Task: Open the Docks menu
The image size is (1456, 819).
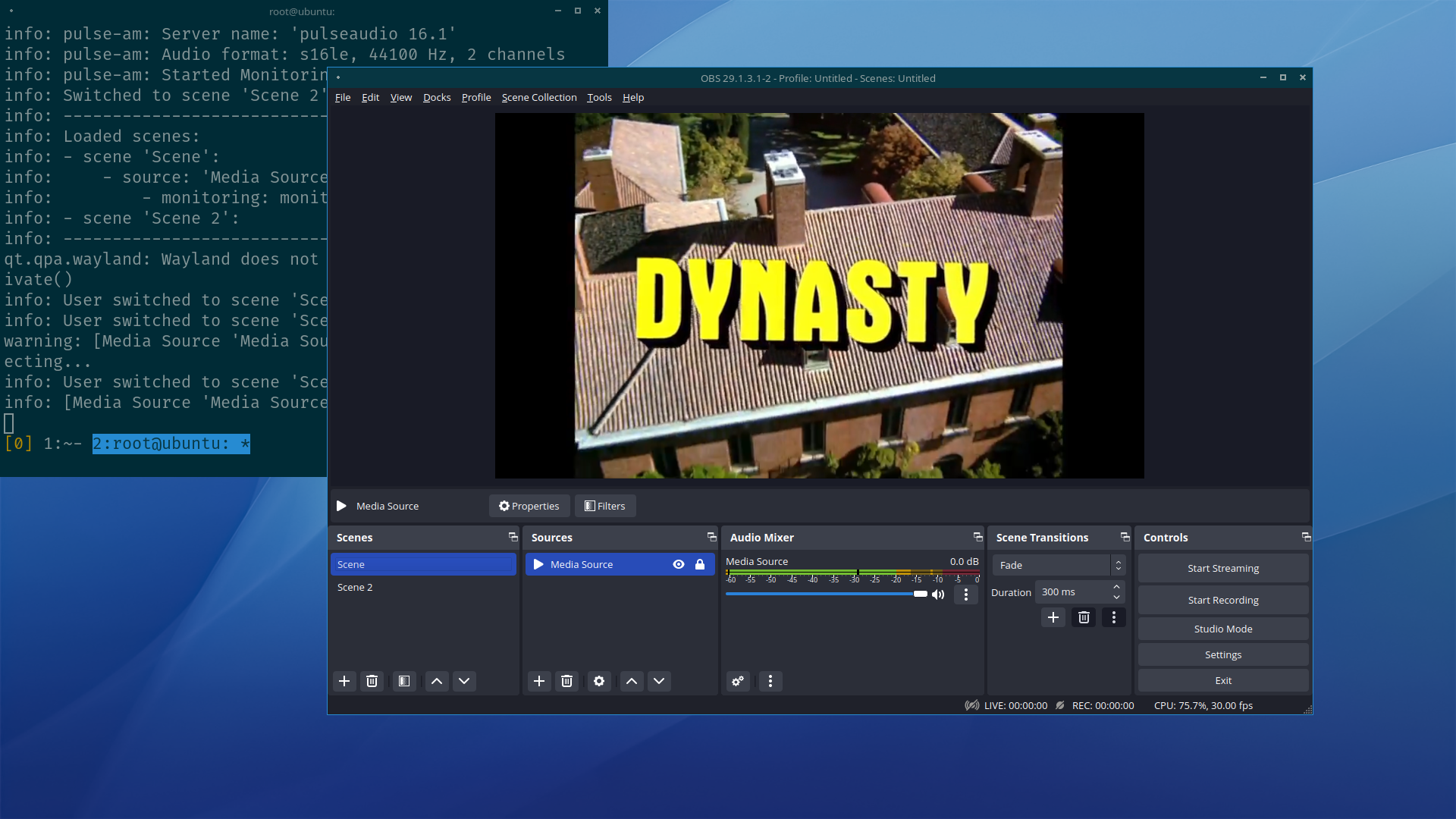Action: coord(437,97)
